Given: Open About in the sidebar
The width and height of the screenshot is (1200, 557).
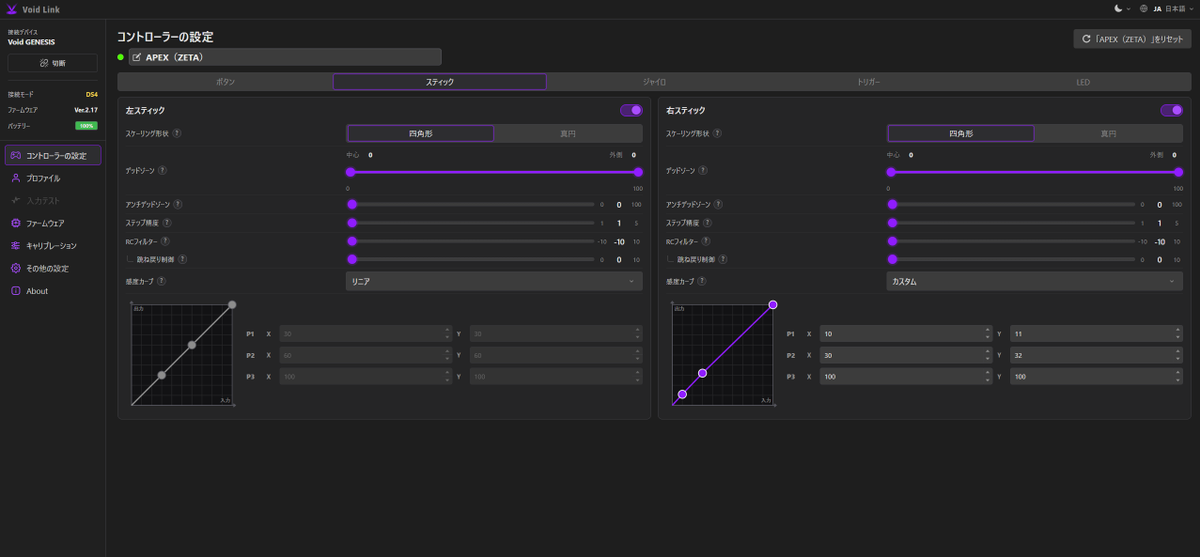Looking at the screenshot, I should point(53,291).
